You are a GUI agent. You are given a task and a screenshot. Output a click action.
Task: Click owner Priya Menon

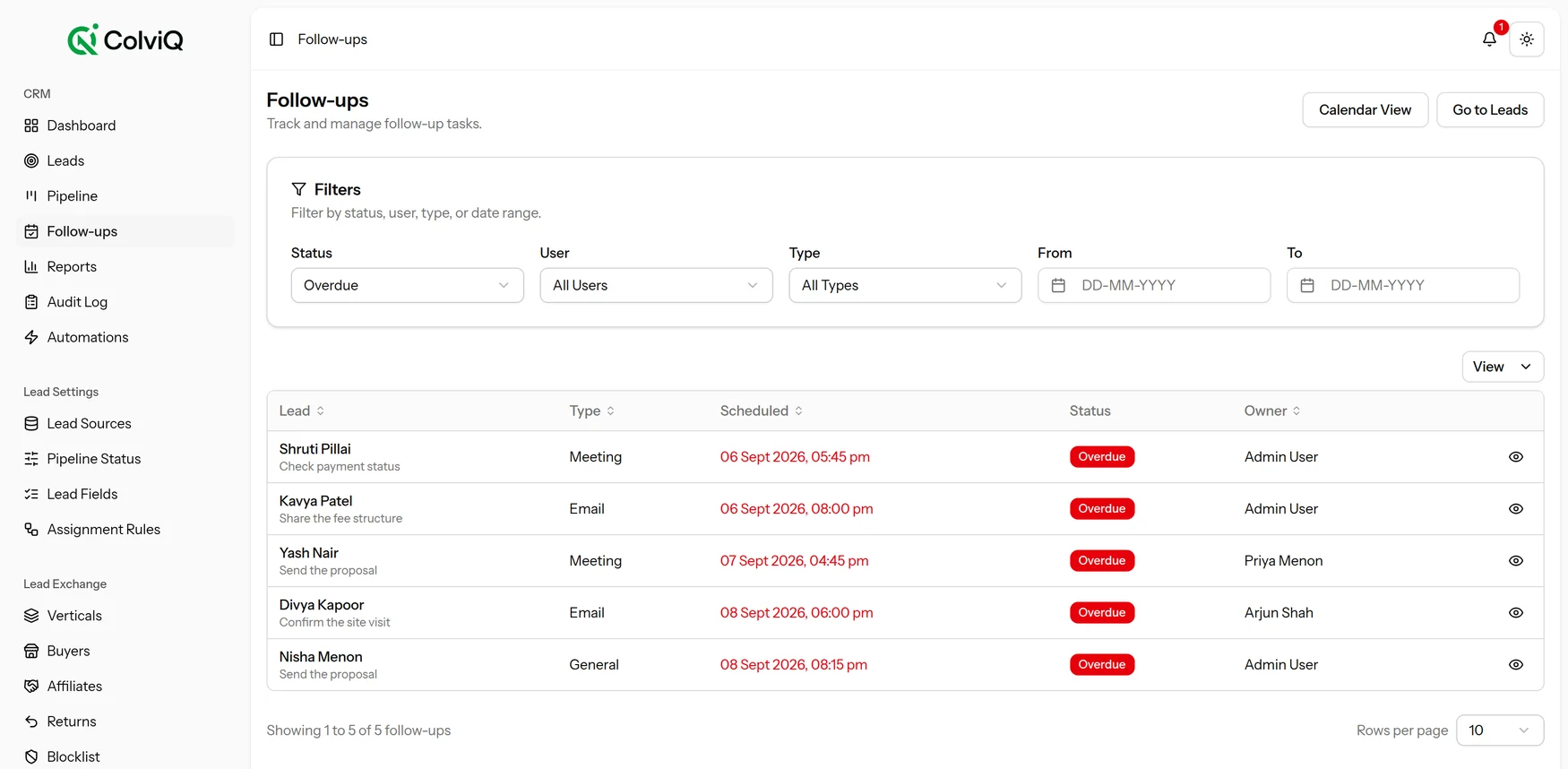pos(1283,561)
